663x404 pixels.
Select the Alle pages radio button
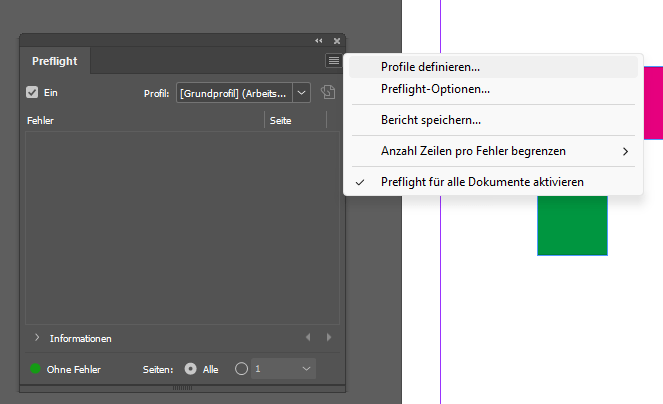(191, 369)
